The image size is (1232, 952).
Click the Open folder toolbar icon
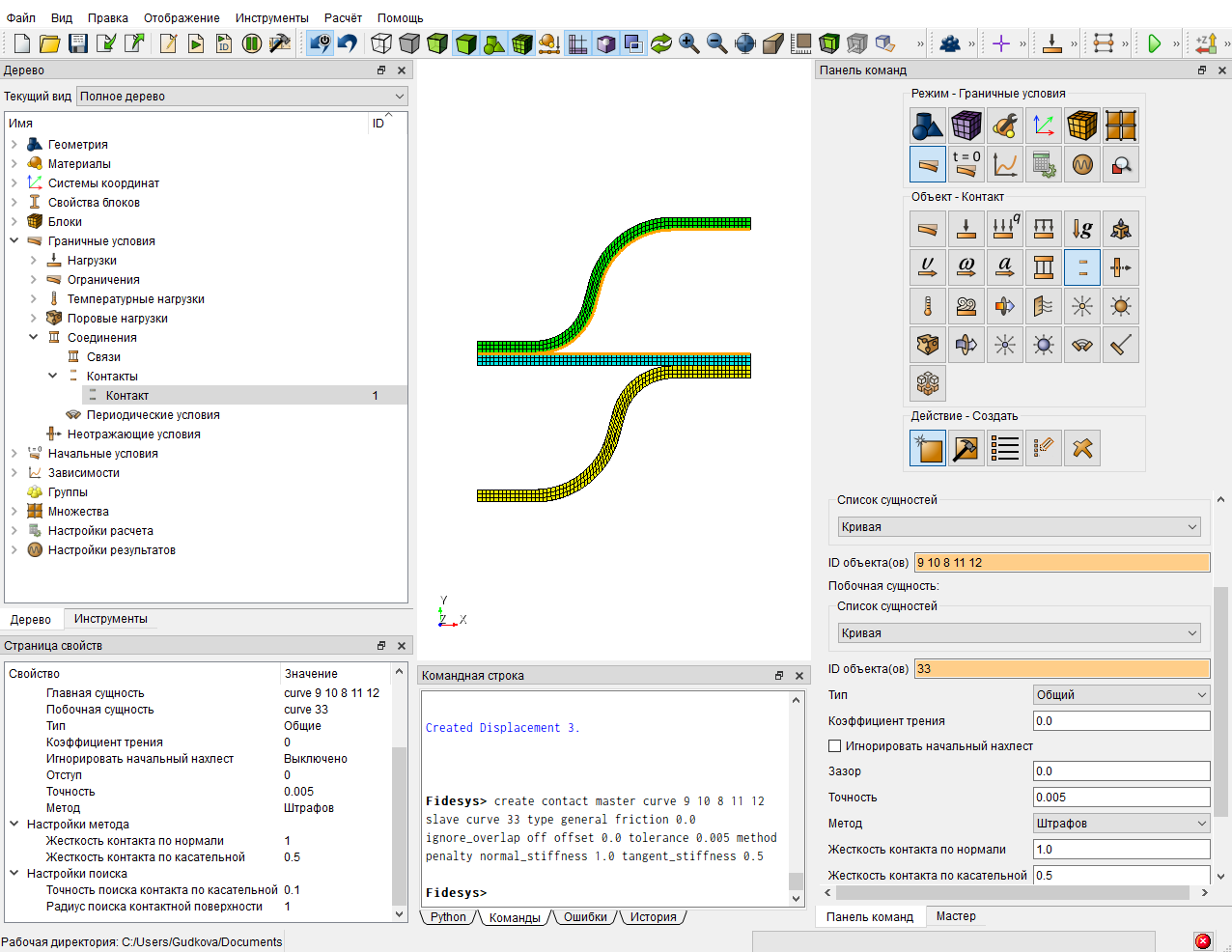pos(50,43)
